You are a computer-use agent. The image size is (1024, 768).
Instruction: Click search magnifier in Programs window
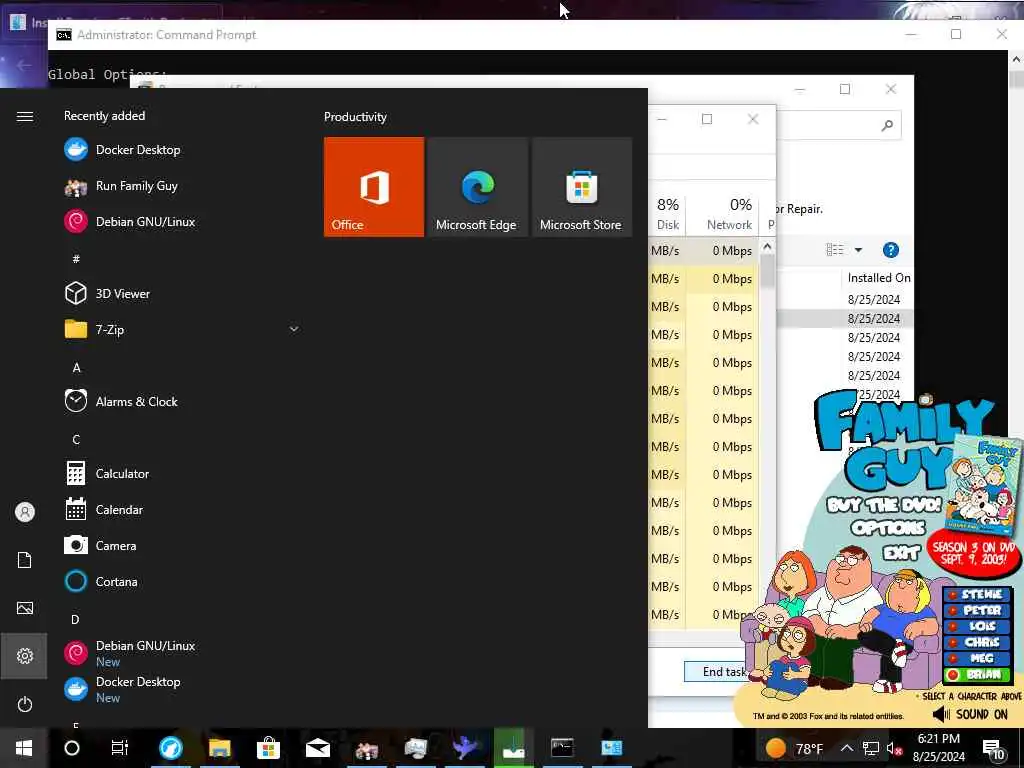tap(887, 125)
